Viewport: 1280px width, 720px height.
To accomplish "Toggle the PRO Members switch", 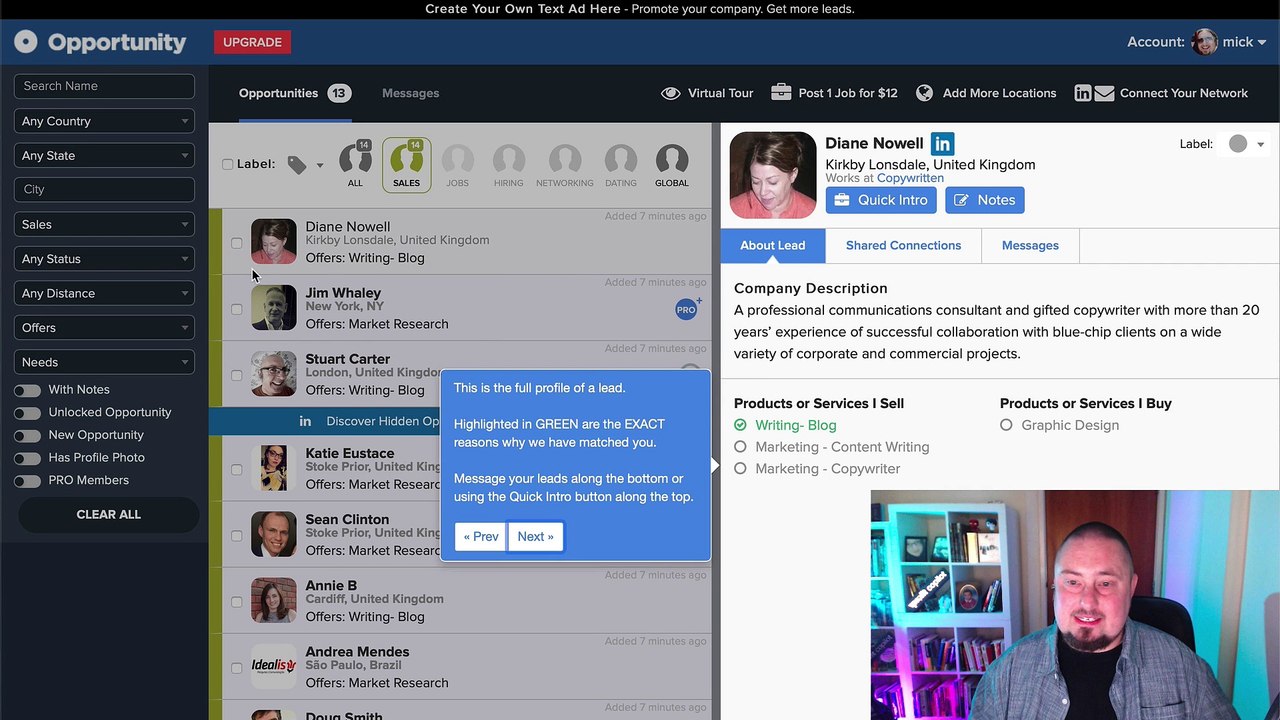I will click(x=27, y=481).
